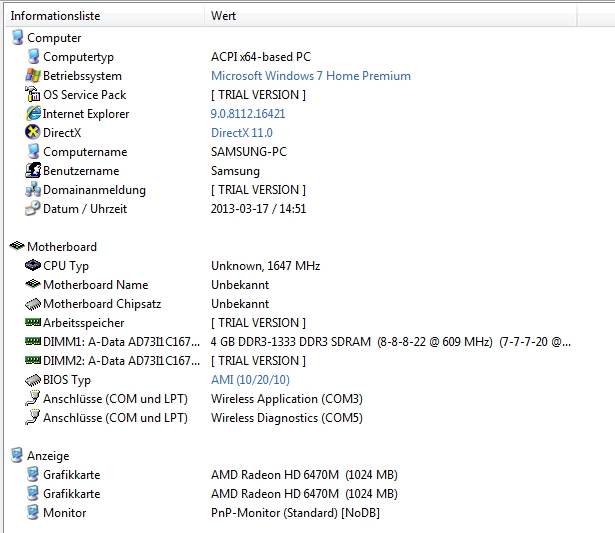This screenshot has height=533, width=615.
Task: Select the DirectX label
Action: tap(62, 133)
